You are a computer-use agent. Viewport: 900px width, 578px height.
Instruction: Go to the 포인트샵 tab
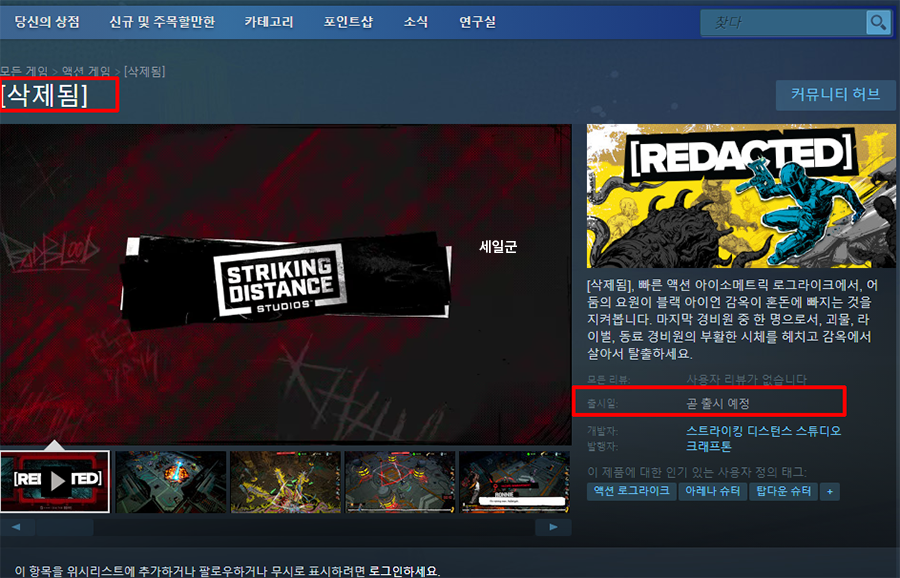(x=348, y=22)
